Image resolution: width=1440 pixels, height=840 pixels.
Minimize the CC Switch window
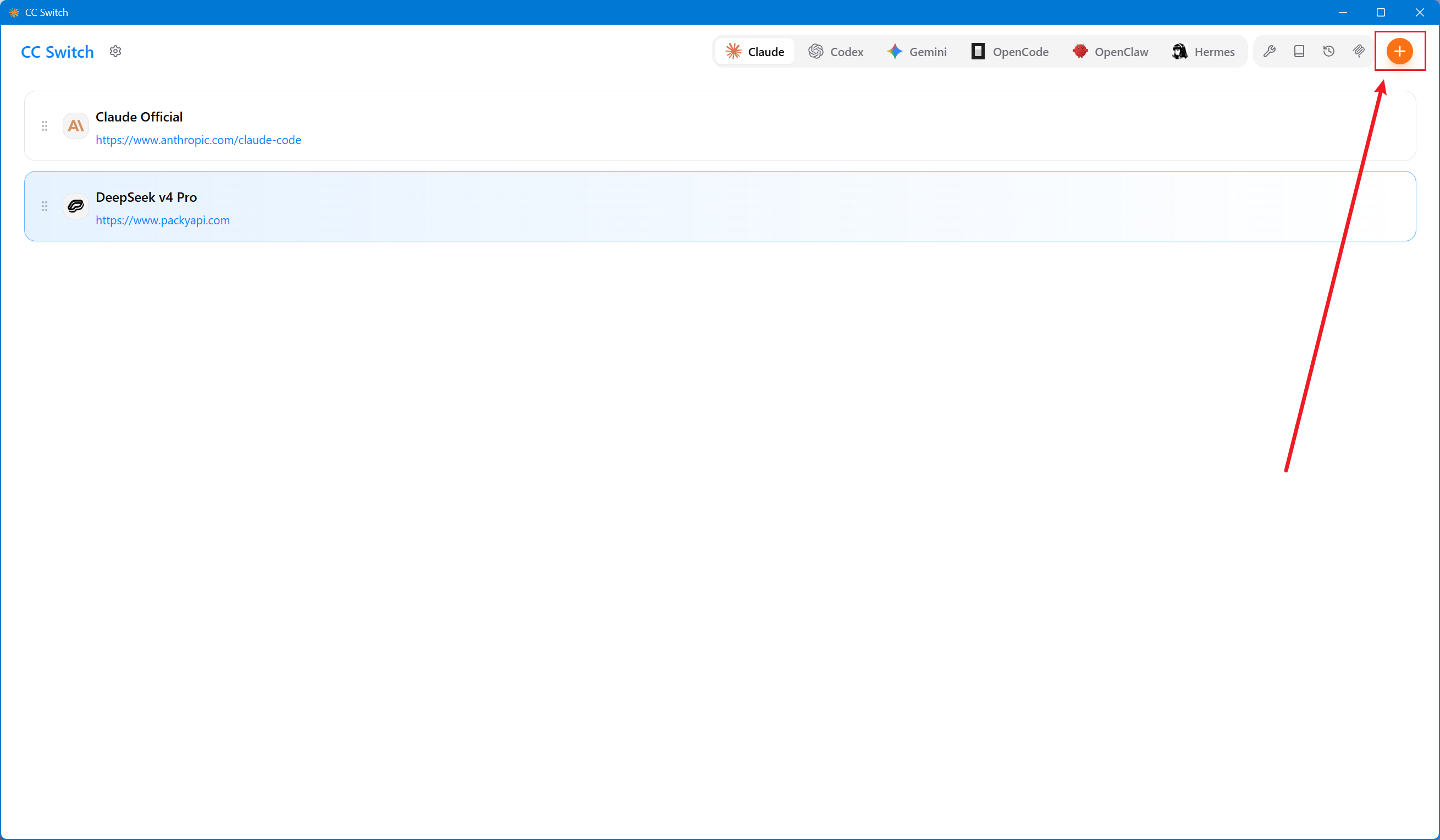tap(1343, 12)
